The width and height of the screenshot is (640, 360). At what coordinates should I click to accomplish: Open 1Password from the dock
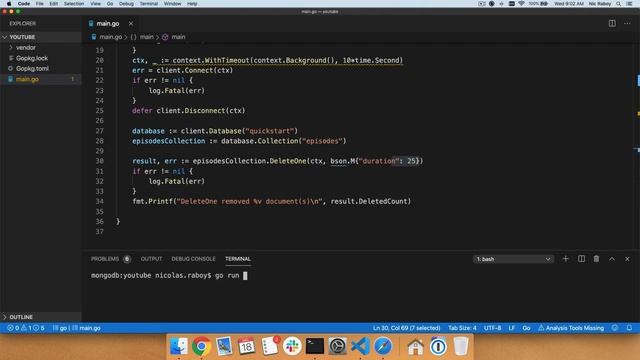tap(438, 346)
